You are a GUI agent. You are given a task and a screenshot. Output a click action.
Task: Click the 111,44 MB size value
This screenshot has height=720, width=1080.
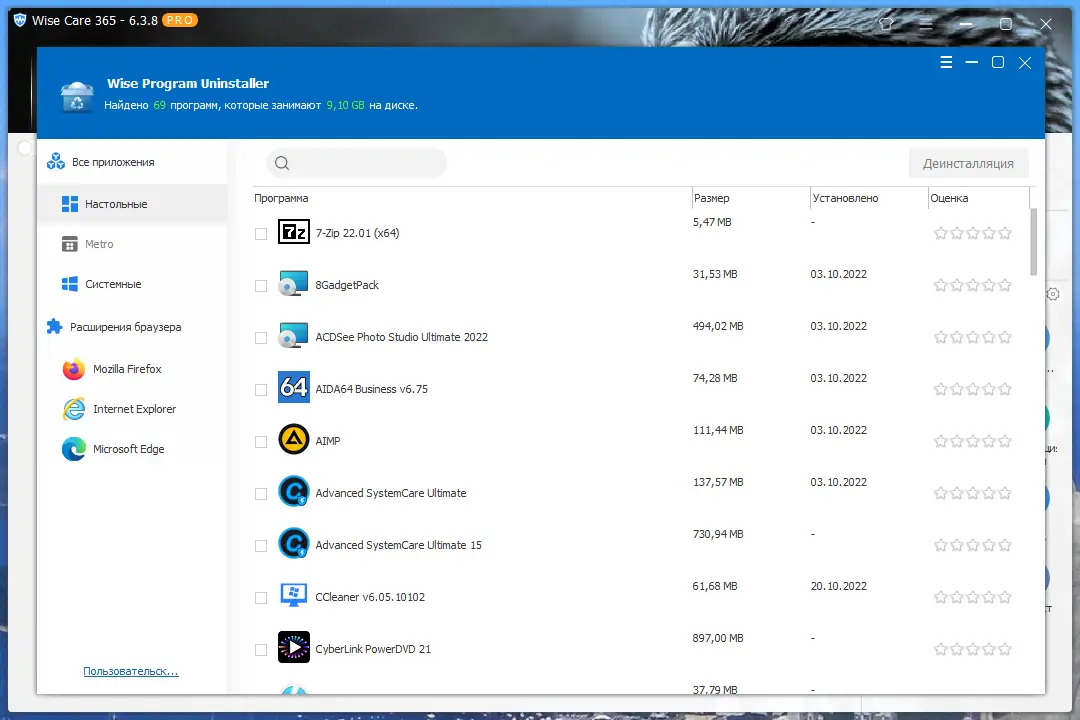(x=718, y=430)
